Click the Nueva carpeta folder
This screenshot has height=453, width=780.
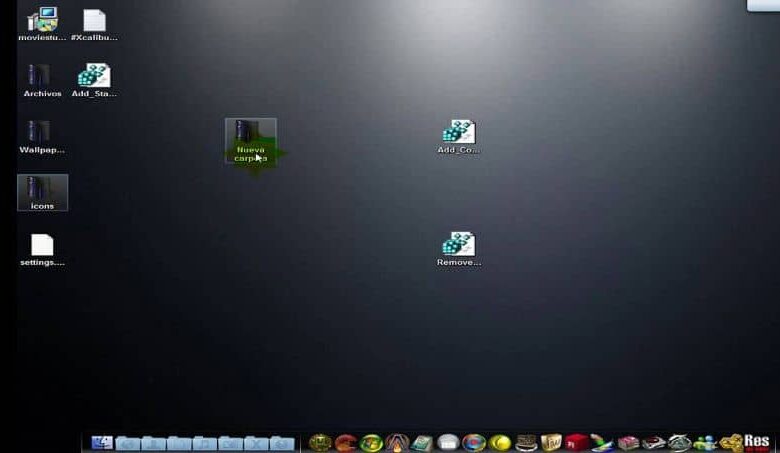point(251,141)
